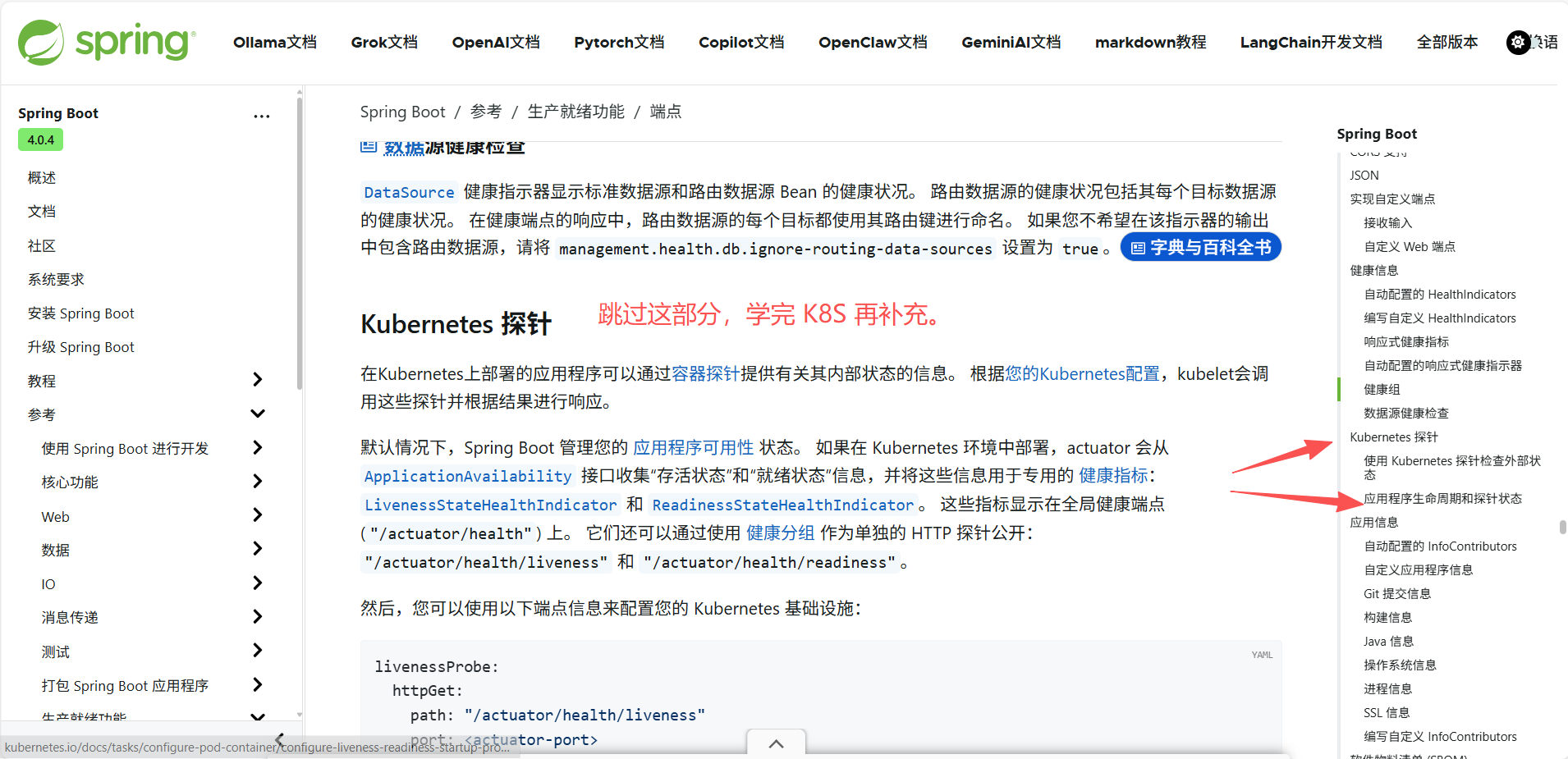
Task: Open the DataSource code link
Action: pos(409,192)
